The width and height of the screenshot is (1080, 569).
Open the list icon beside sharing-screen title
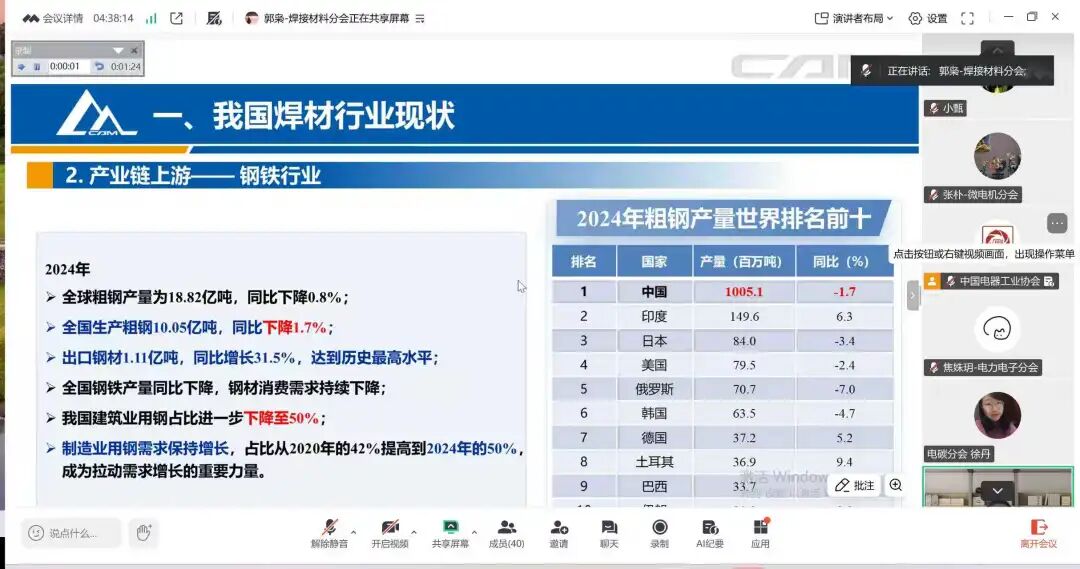420,19
